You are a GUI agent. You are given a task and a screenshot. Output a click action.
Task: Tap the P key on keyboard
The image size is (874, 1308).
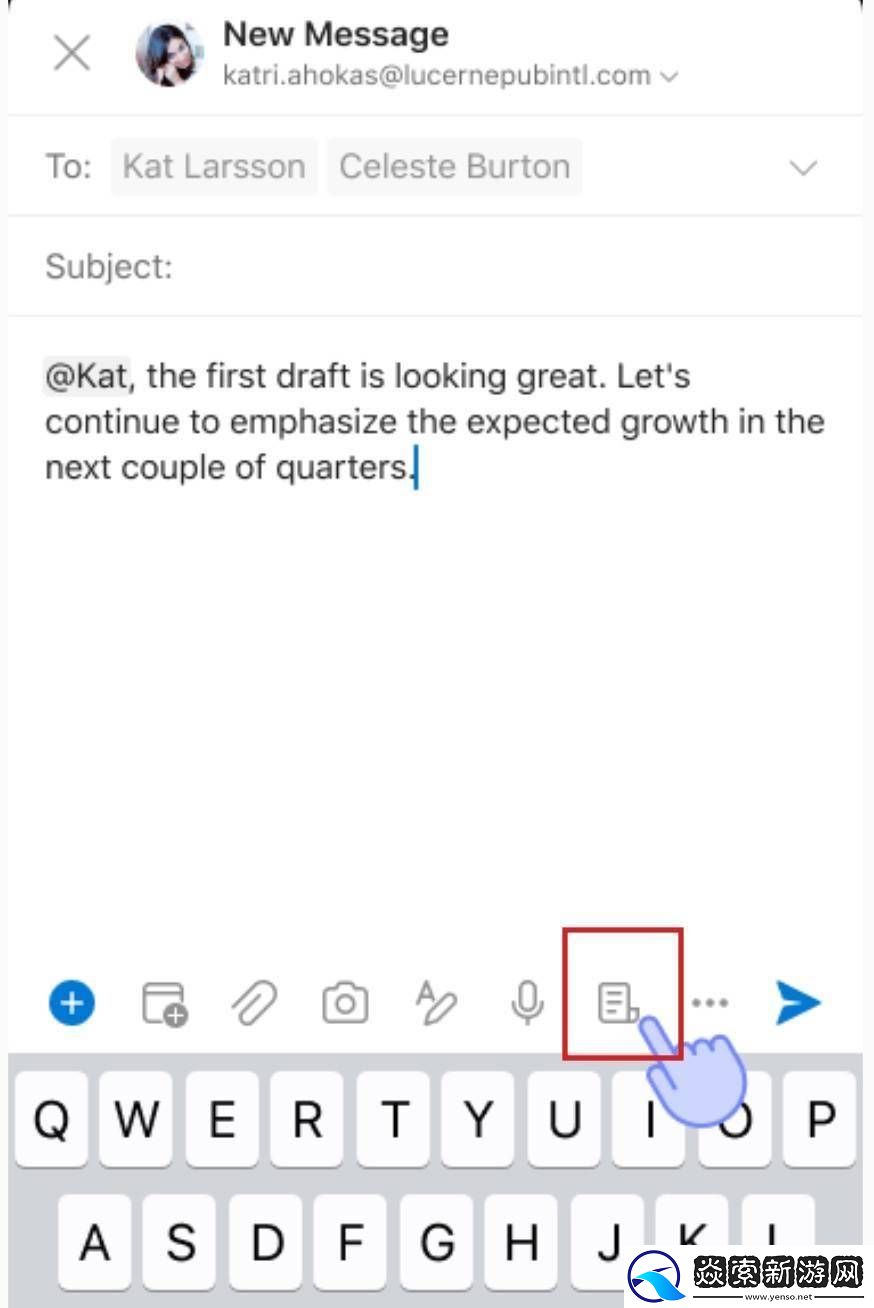pyautogui.click(x=822, y=1120)
